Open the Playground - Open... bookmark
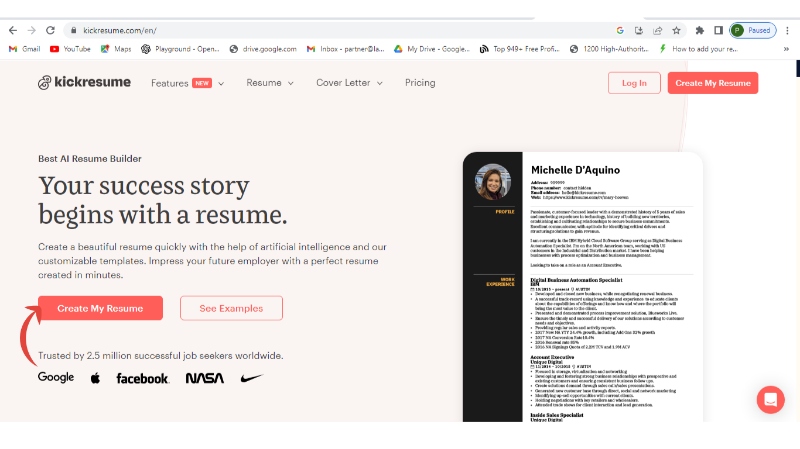Screen dimensions: 800x449 click(181, 49)
